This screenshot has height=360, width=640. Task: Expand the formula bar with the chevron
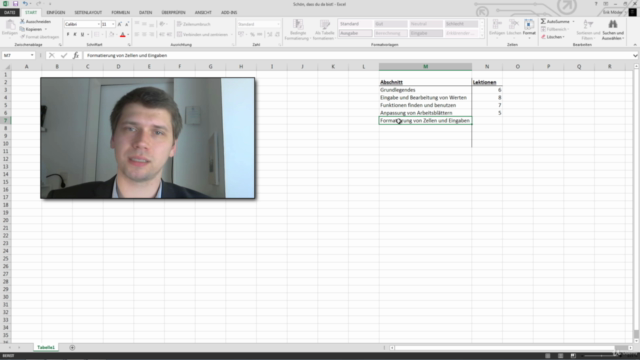point(635,56)
